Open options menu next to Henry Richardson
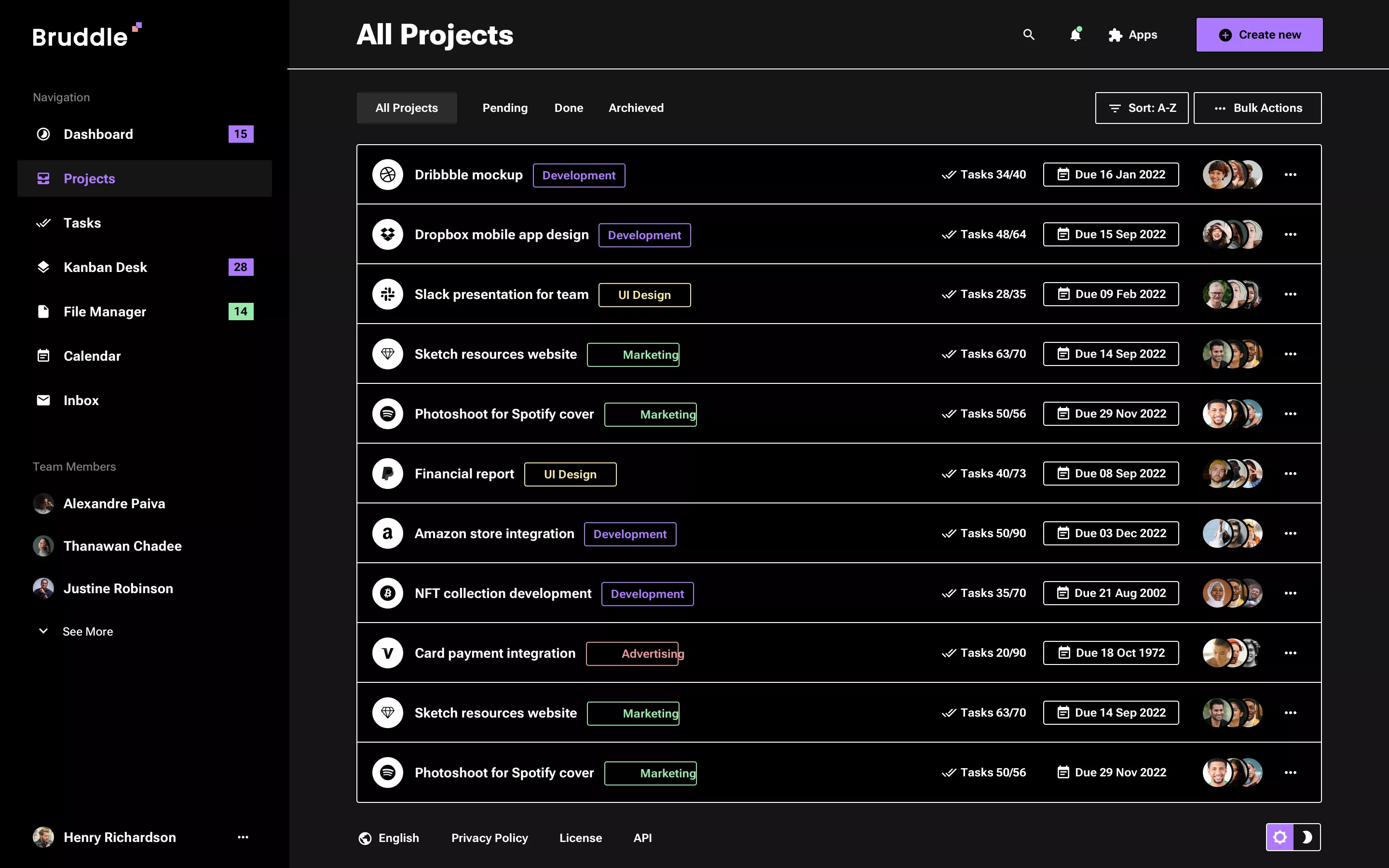 tap(244, 837)
